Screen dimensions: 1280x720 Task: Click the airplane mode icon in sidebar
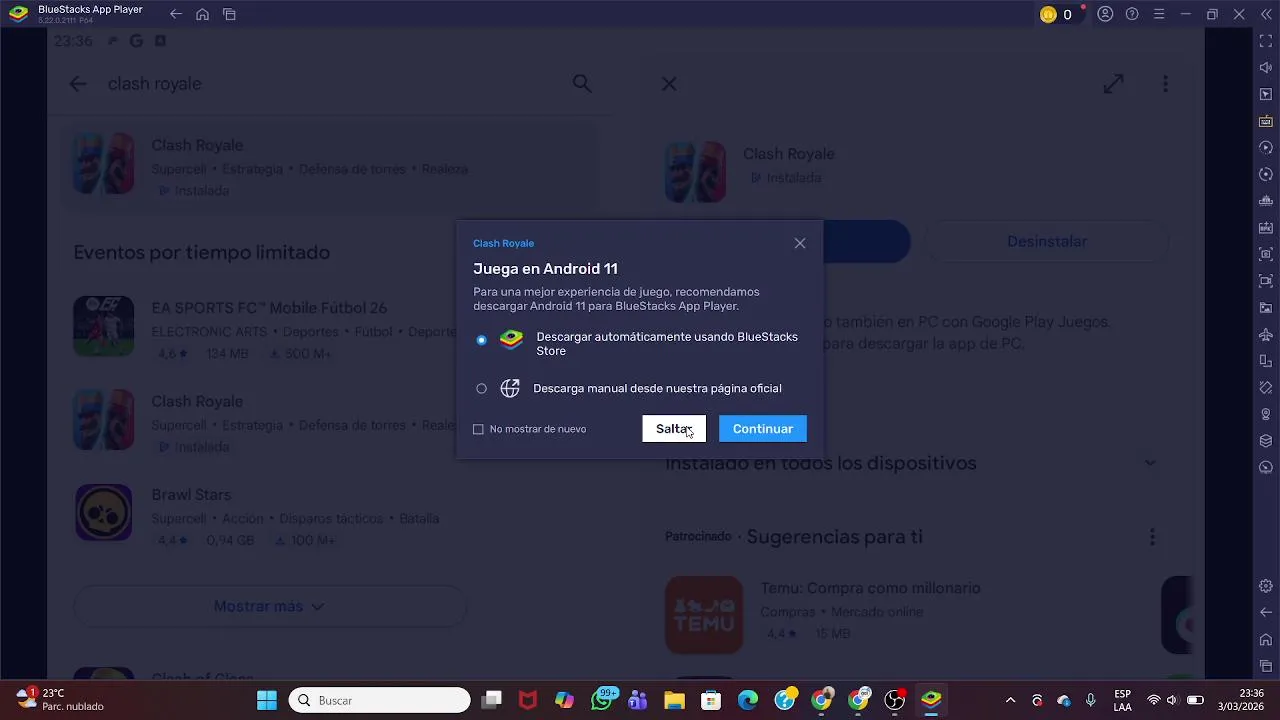pos(1266,334)
